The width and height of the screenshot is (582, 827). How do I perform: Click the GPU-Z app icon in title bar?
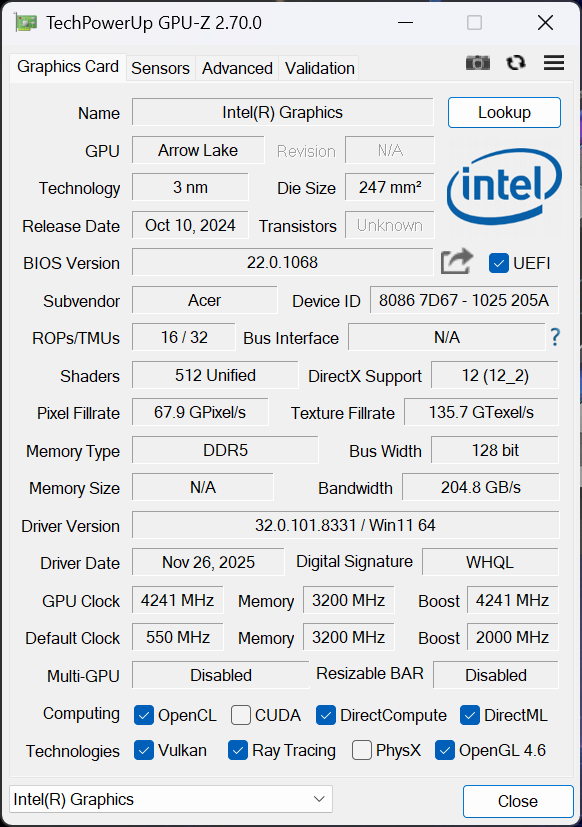pyautogui.click(x=26, y=23)
